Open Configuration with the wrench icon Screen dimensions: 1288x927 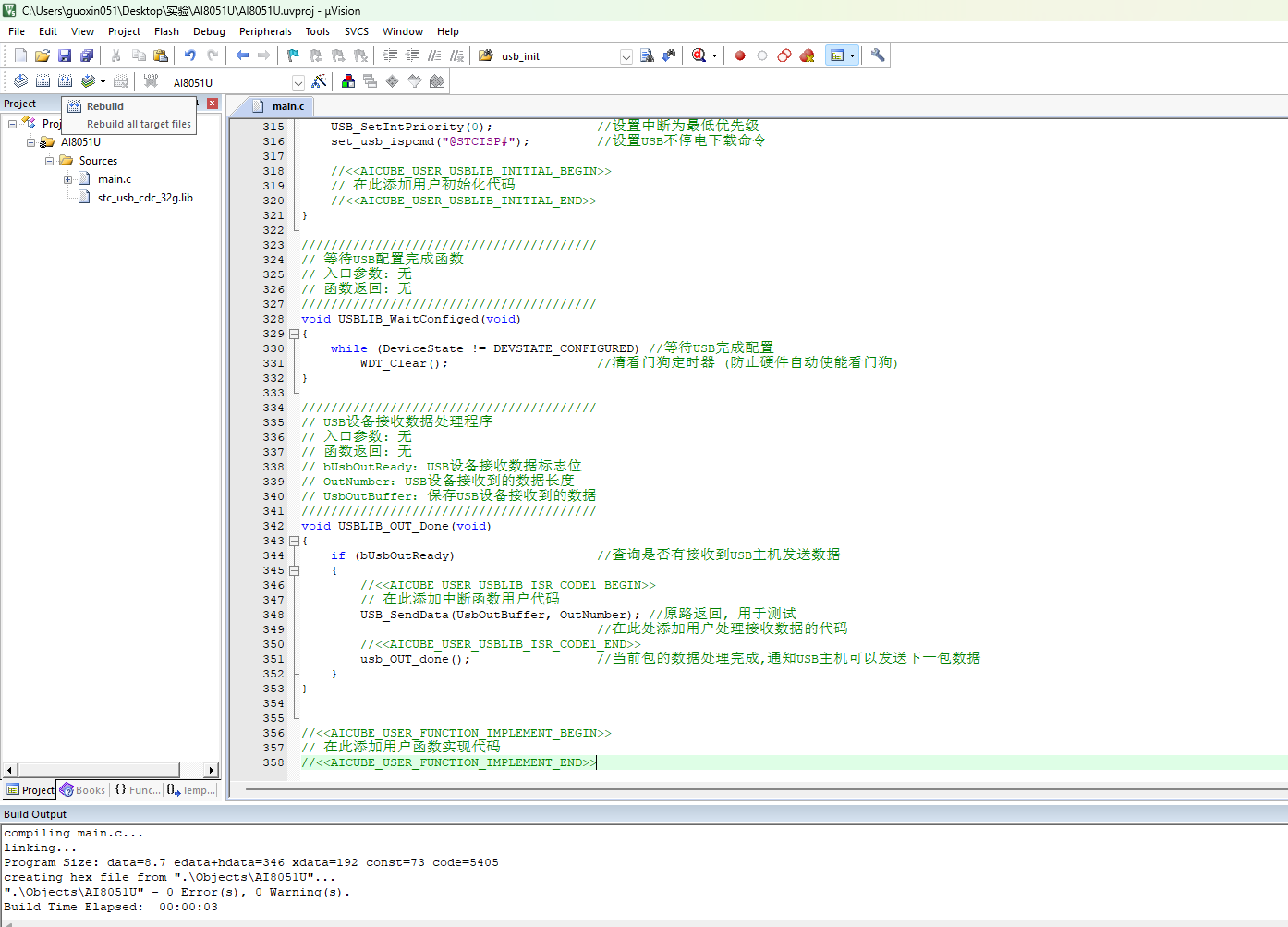[878, 55]
